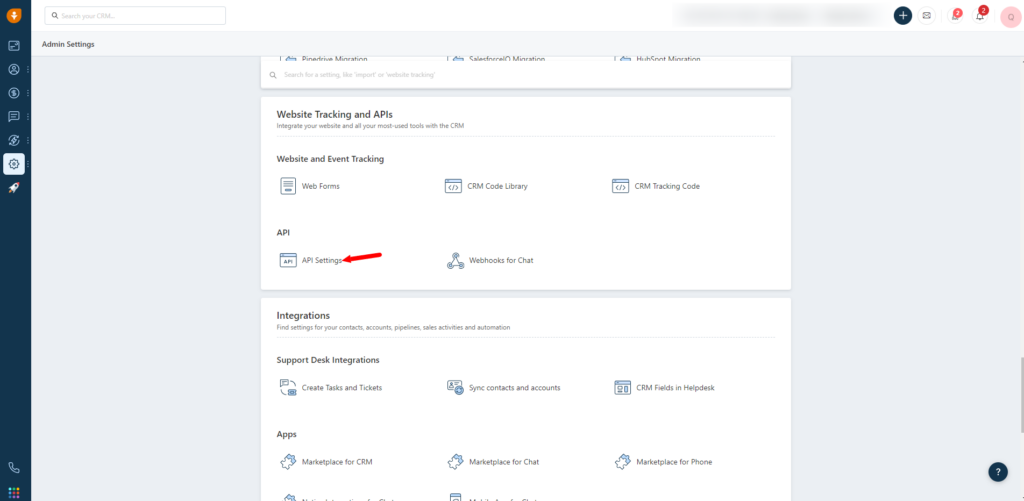Open the lightning-bolt circle icon in sidebar

point(14,140)
